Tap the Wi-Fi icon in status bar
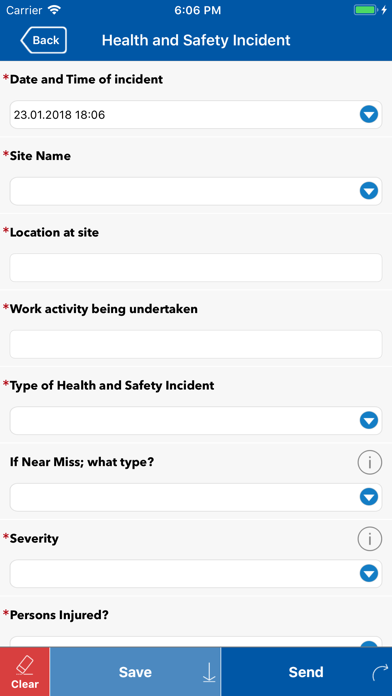Screen dimensions: 392x696 [x=54, y=10]
